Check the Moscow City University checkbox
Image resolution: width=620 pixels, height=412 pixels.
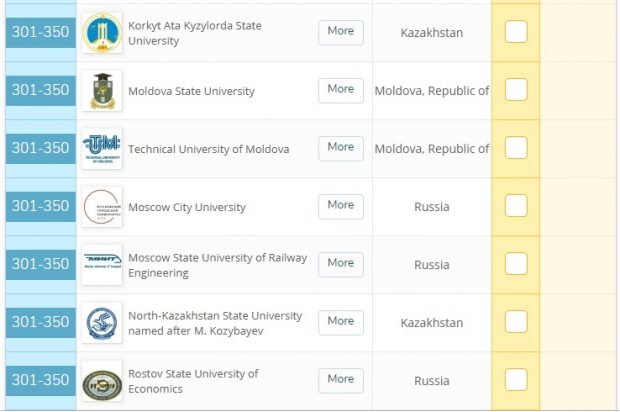pyautogui.click(x=516, y=206)
